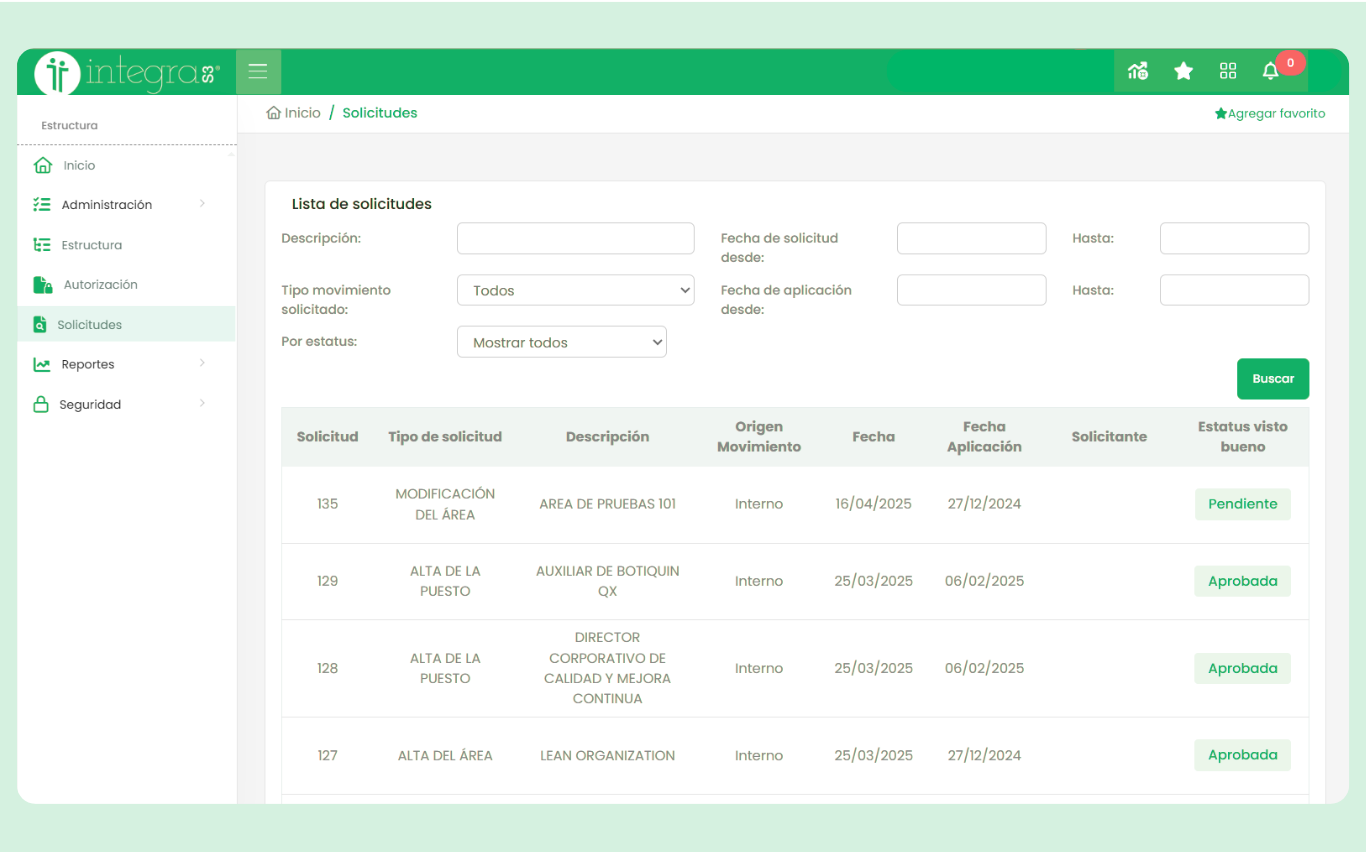Image resolution: width=1366 pixels, height=852 pixels.
Task: Click the home icon in breadcrumb
Action: 273,113
